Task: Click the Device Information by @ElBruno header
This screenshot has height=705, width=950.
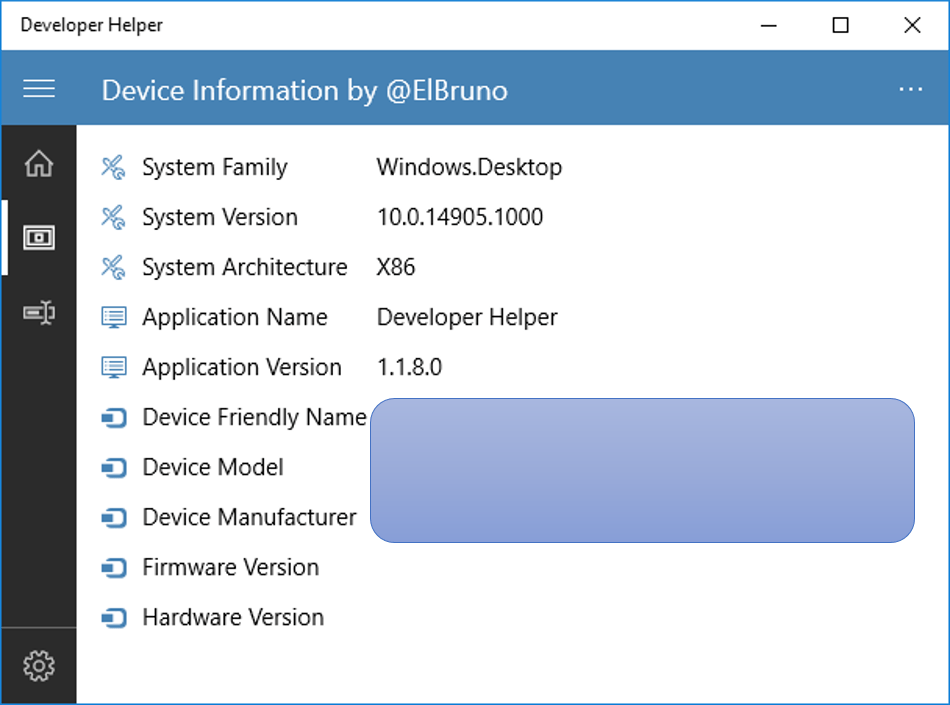Action: point(305,90)
